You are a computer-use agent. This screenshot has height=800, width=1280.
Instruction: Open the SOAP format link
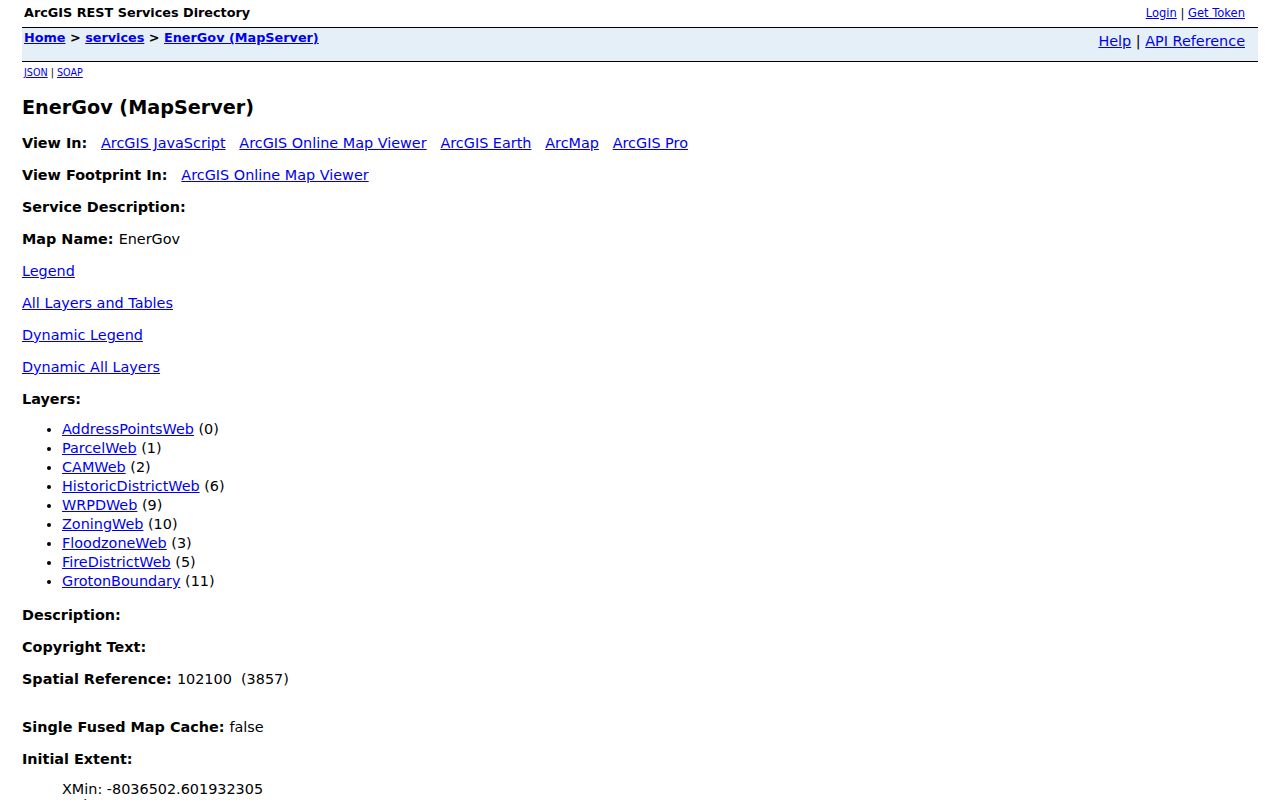[70, 72]
